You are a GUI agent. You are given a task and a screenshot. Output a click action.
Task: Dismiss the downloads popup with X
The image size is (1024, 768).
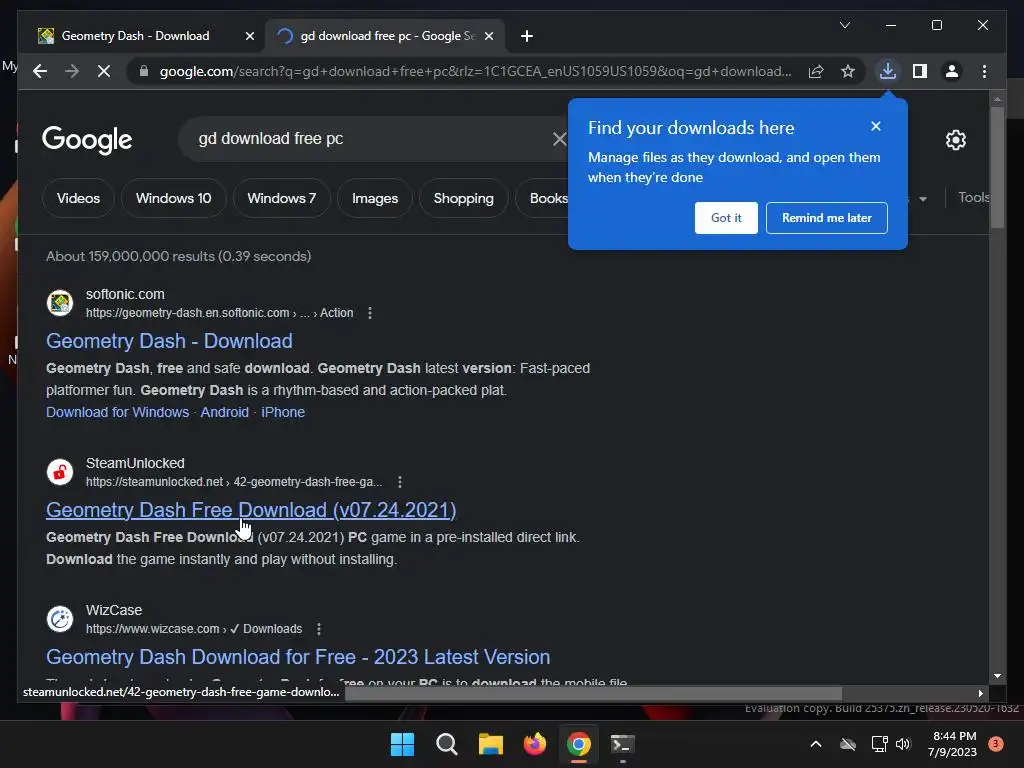pos(876,126)
